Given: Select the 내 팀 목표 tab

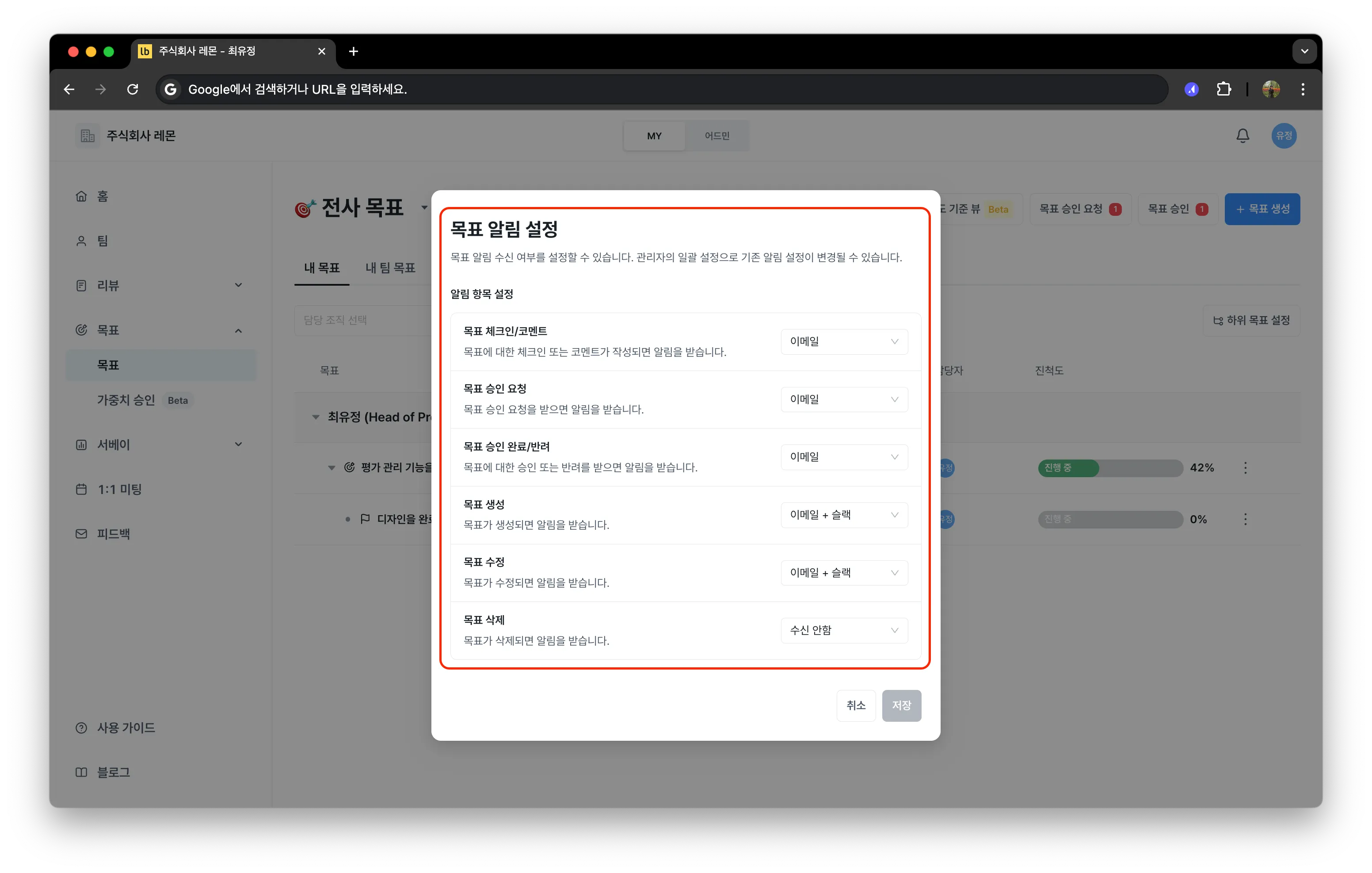Looking at the screenshot, I should coord(390,268).
